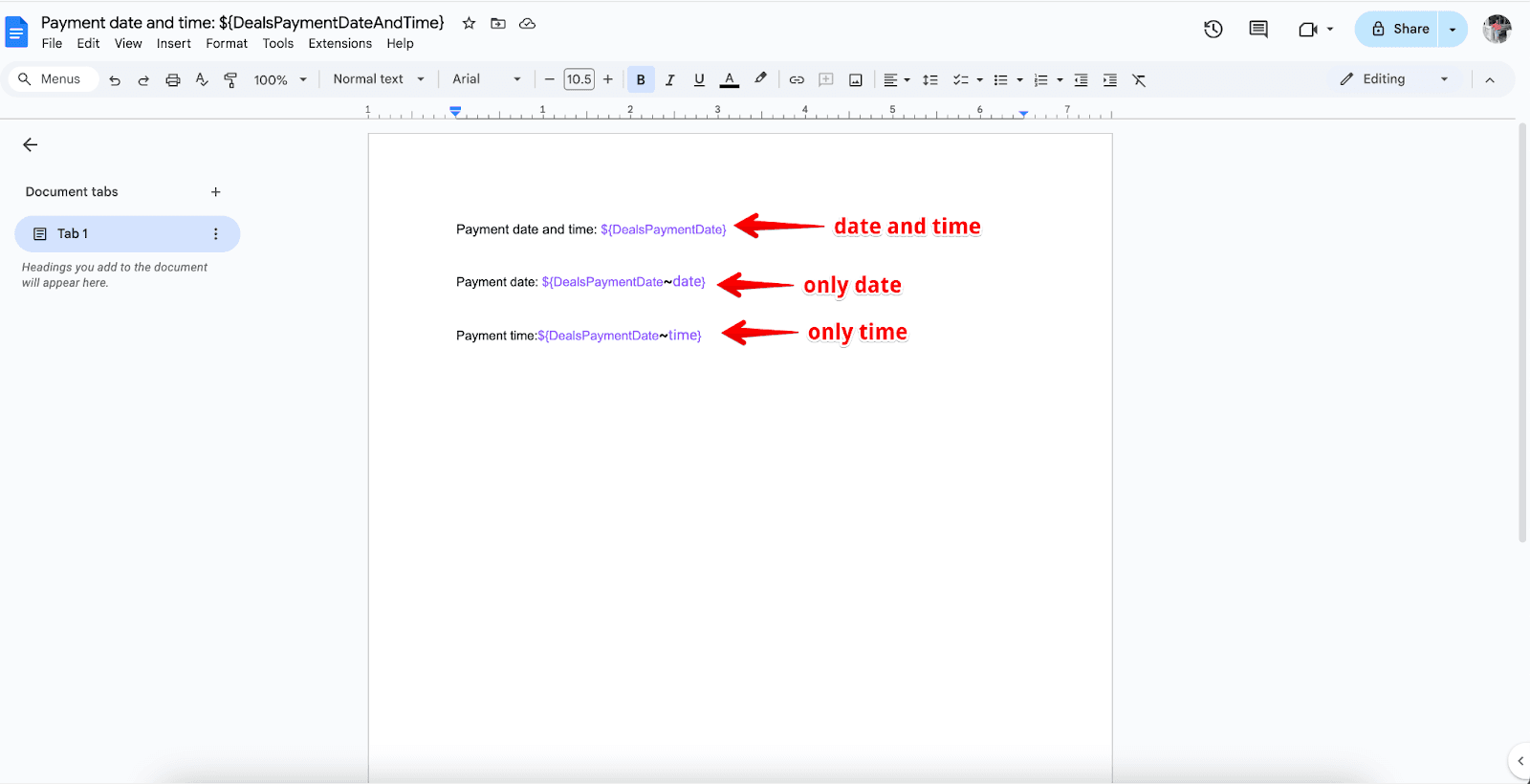Click the undo arrow icon

point(115,80)
